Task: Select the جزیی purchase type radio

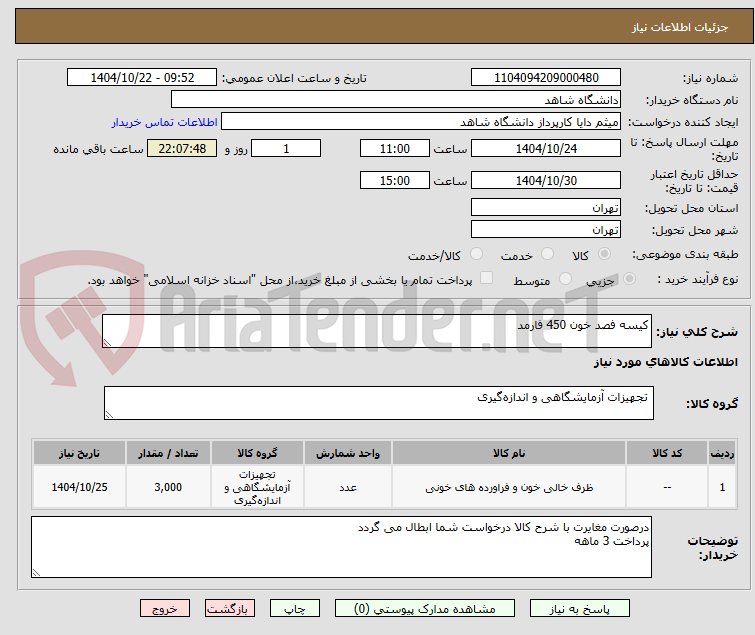Action: point(629,279)
